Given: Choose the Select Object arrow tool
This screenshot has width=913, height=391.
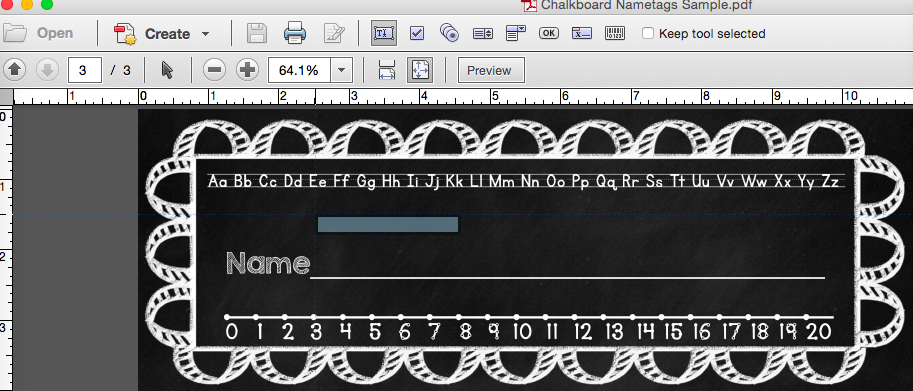Looking at the screenshot, I should coord(167,70).
